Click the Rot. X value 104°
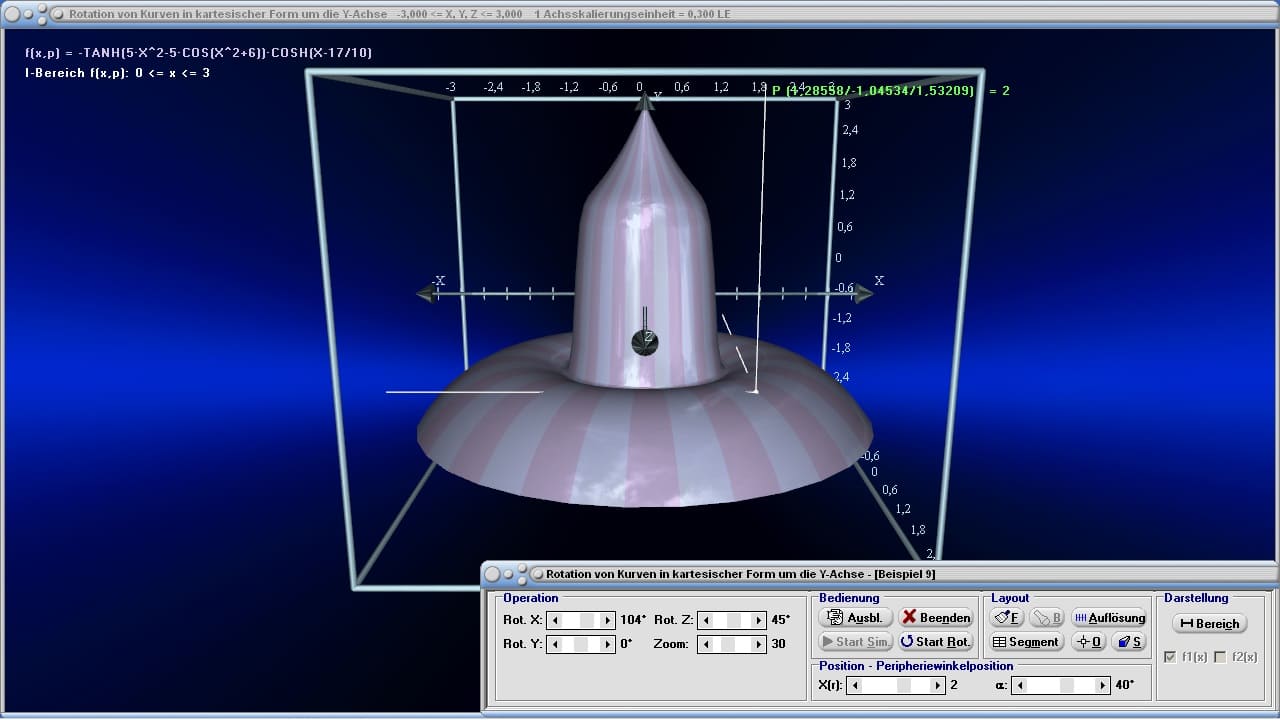This screenshot has height=720, width=1280. pyautogui.click(x=633, y=620)
